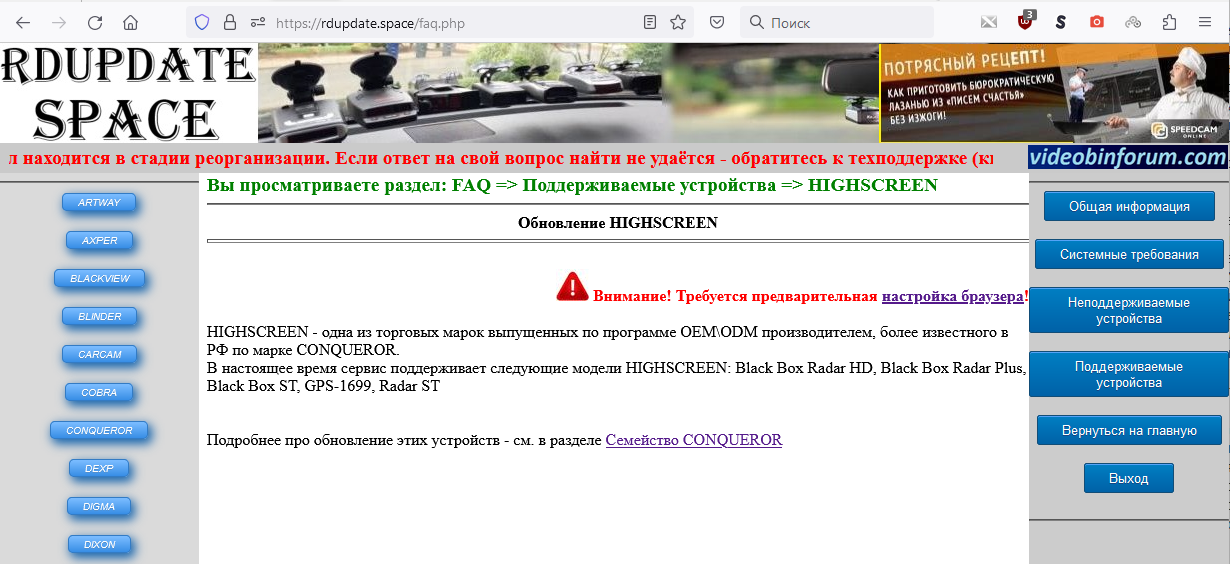Save page to Pocket
Screen dimensions: 1230x564
point(717,22)
